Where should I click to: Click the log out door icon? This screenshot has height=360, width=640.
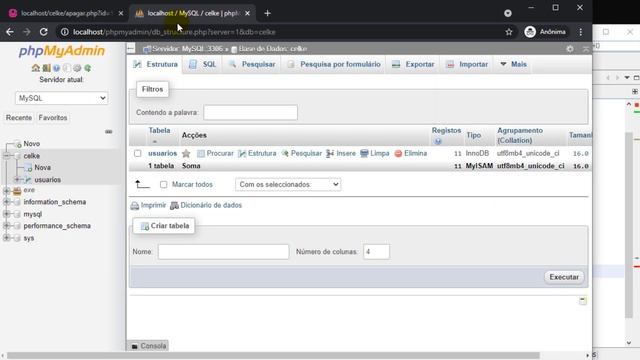pyautogui.click(x=46, y=68)
